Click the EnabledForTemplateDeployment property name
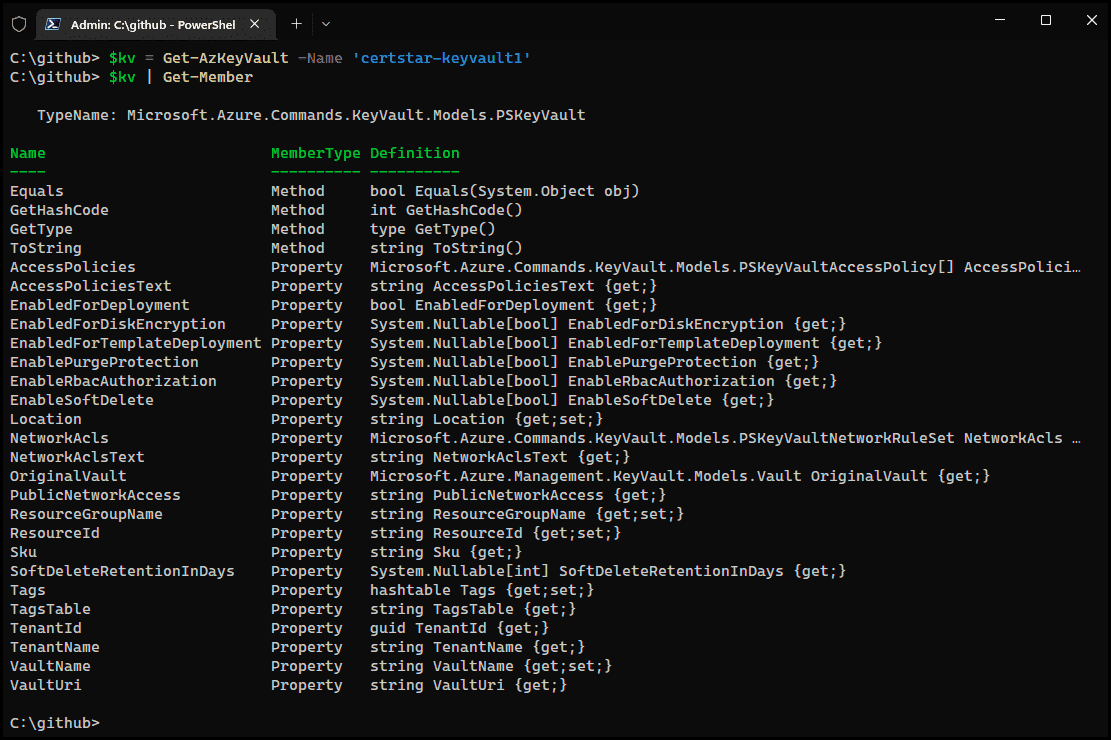This screenshot has width=1111, height=740. click(x=135, y=343)
